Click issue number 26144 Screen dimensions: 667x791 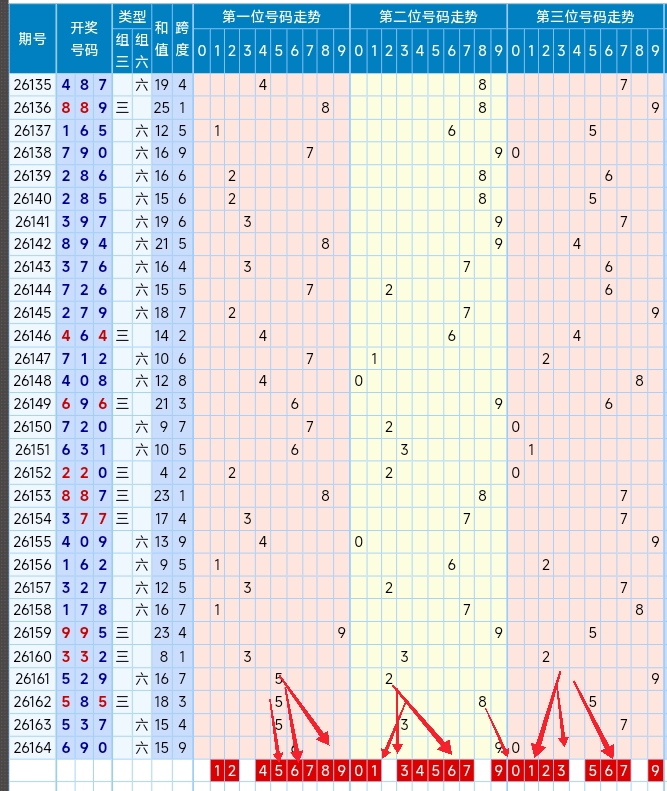33,290
